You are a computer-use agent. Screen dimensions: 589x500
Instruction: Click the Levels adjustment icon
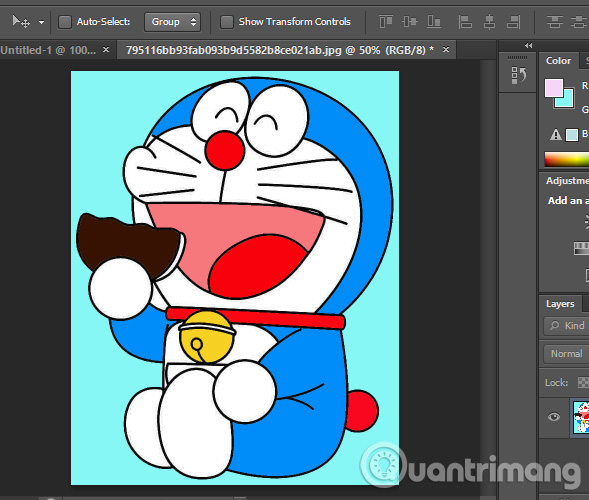[x=581, y=248]
